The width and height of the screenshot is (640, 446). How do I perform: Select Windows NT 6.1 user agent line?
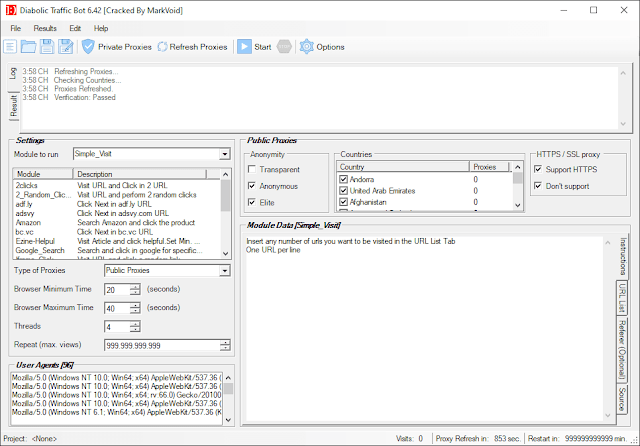pos(117,412)
